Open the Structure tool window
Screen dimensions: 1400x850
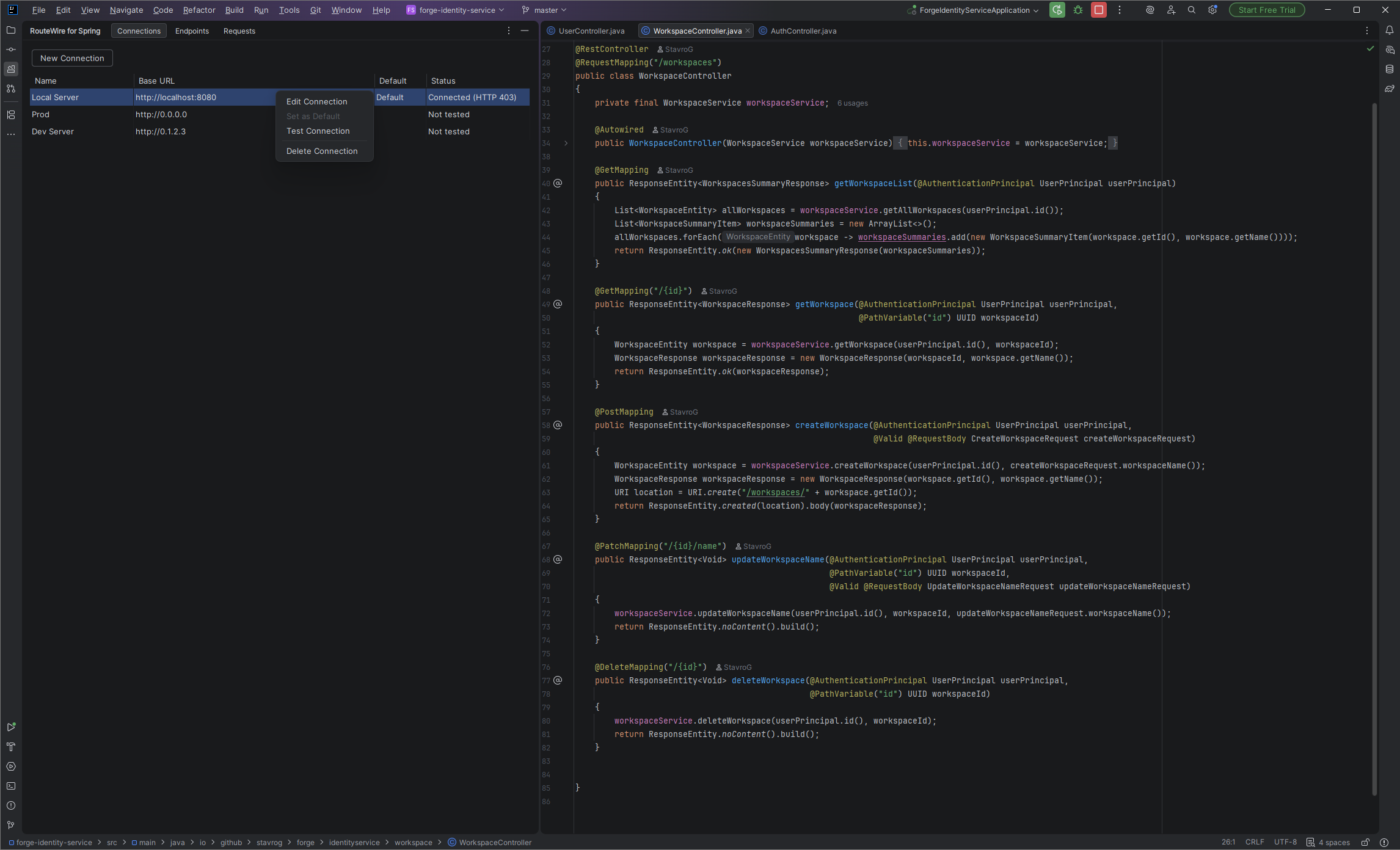point(11,115)
